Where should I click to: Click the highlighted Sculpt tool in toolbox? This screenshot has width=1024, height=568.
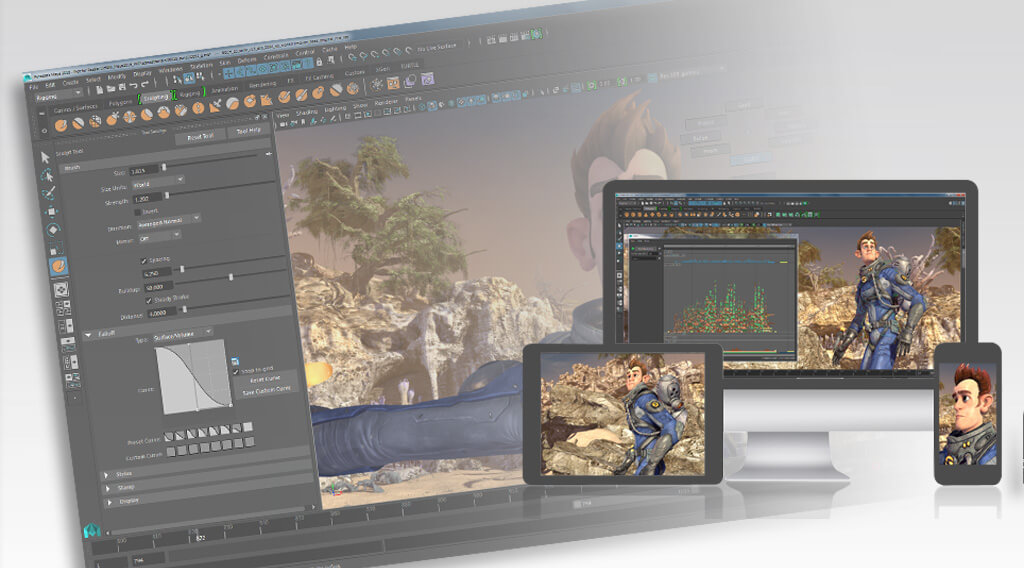point(58,266)
